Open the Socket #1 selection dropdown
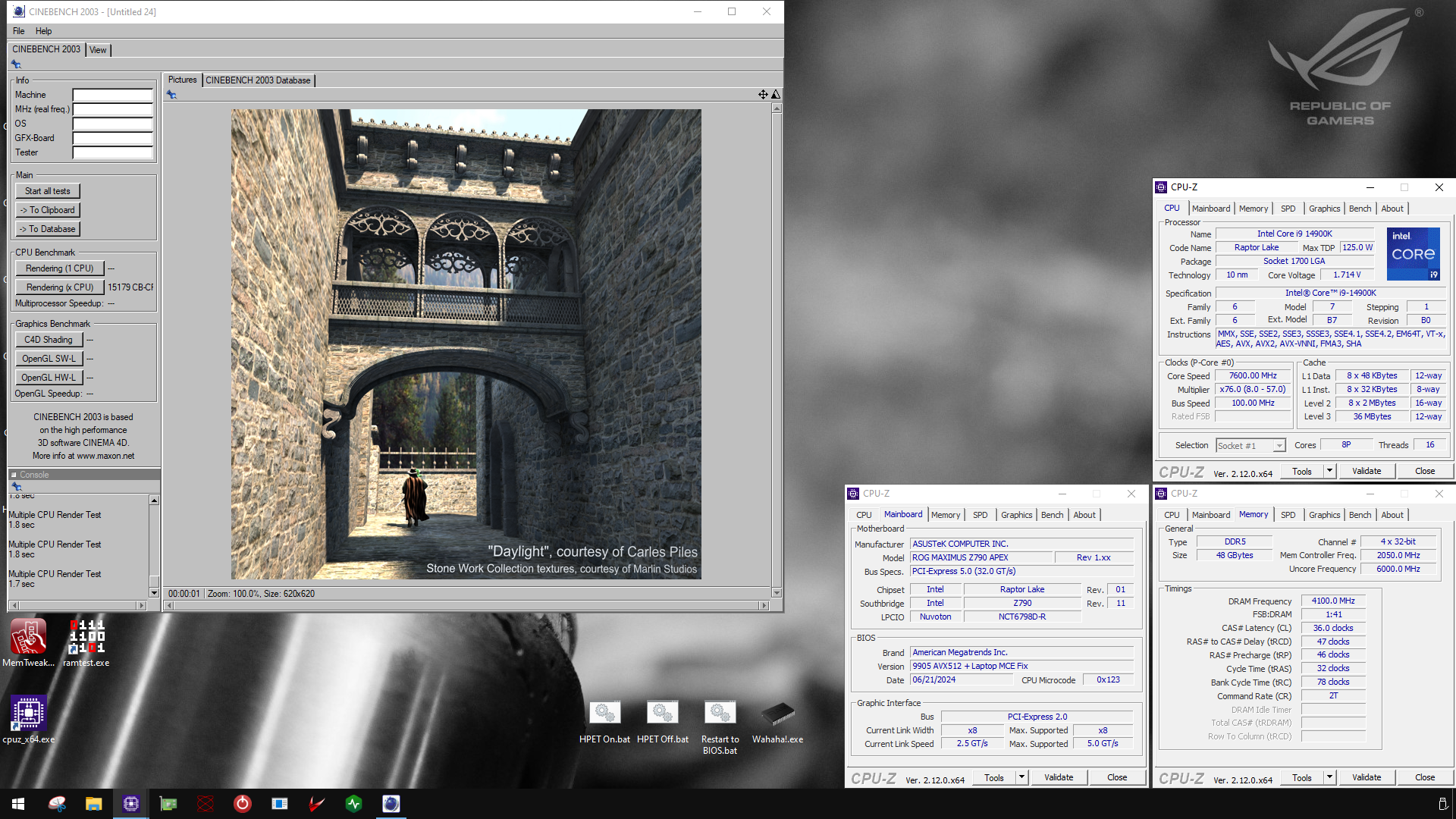The height and width of the screenshot is (819, 1456). (1279, 446)
